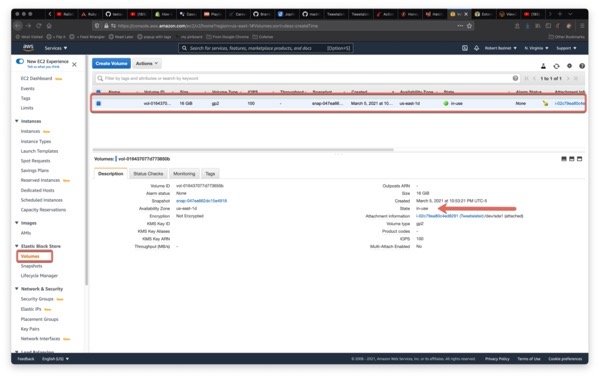Click the alarm status icon in the volume row
The image size is (599, 378).
[x=545, y=103]
